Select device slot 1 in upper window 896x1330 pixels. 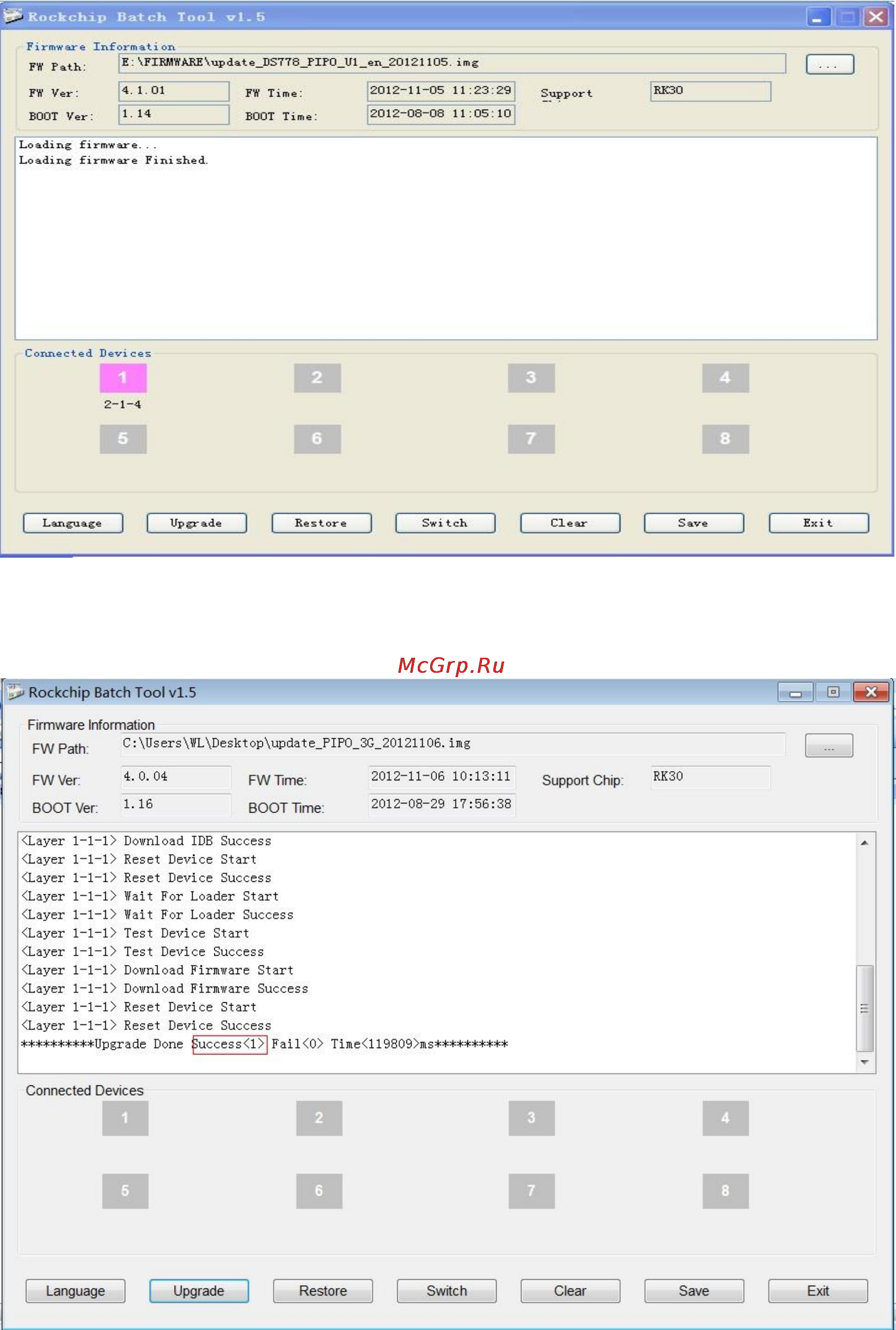[123, 378]
